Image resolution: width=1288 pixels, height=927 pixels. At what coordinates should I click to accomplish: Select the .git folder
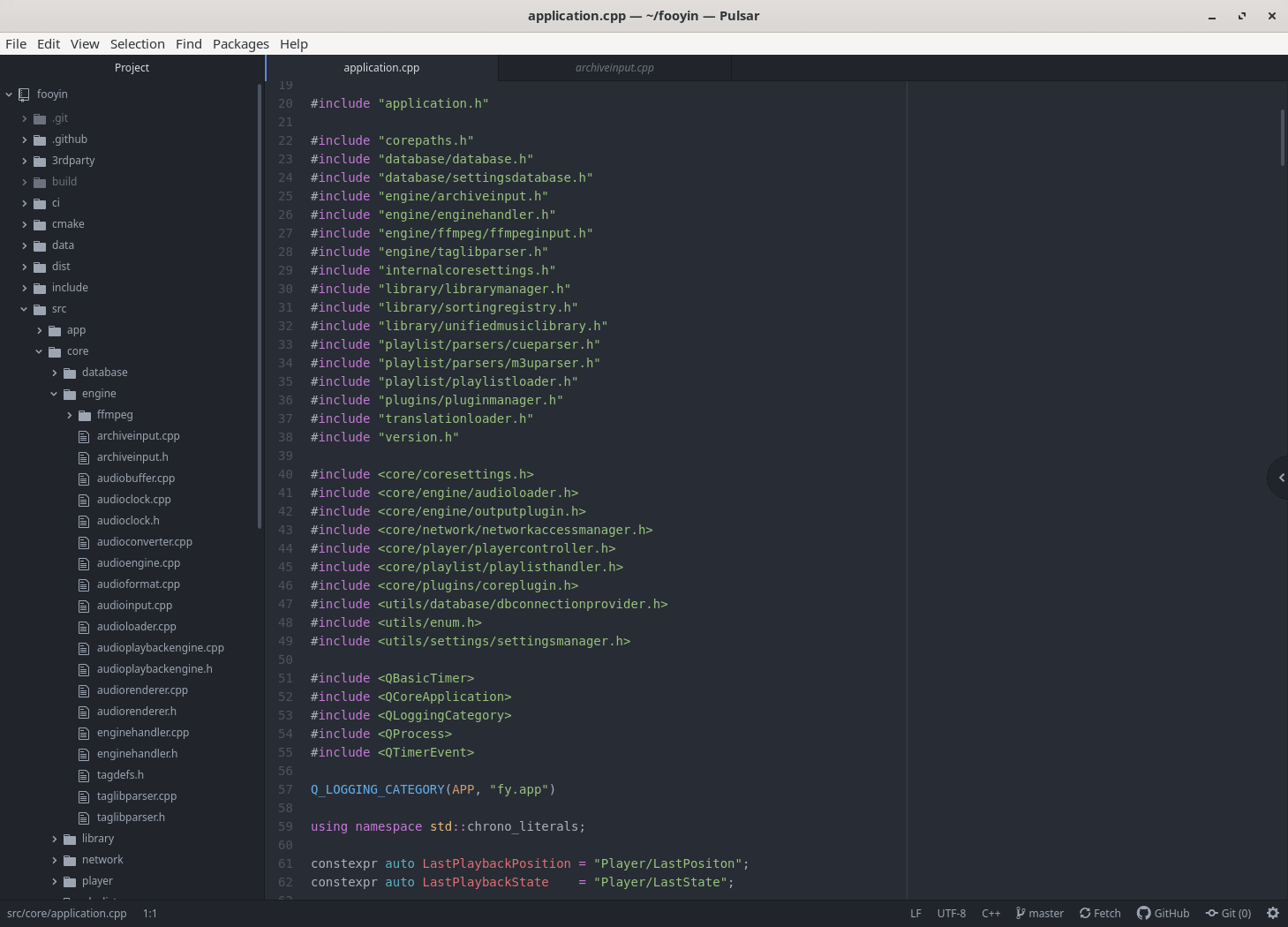[60, 118]
